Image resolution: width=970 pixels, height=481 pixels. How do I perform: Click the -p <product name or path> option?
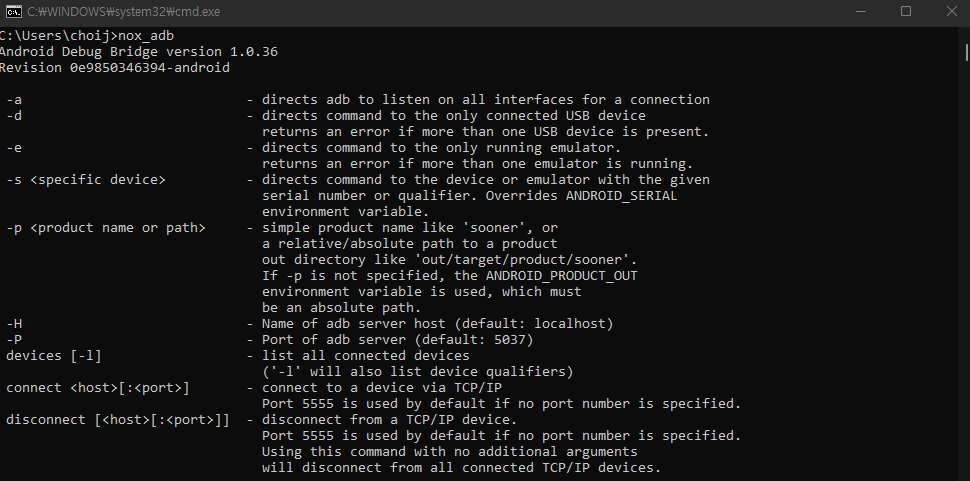pos(105,228)
